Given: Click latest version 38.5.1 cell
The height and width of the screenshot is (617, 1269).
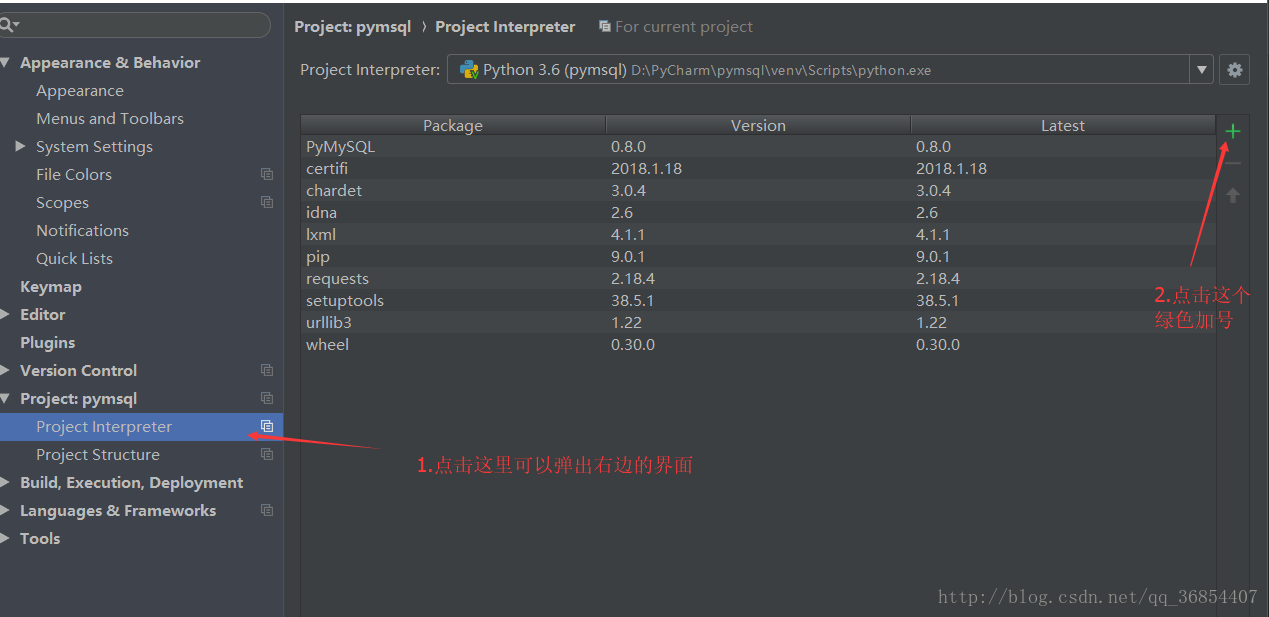Looking at the screenshot, I should click(937, 300).
